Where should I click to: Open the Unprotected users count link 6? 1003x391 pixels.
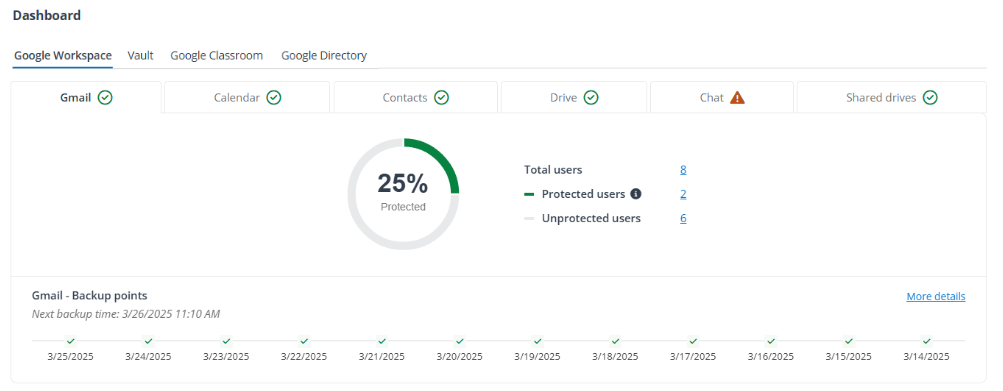pos(683,218)
